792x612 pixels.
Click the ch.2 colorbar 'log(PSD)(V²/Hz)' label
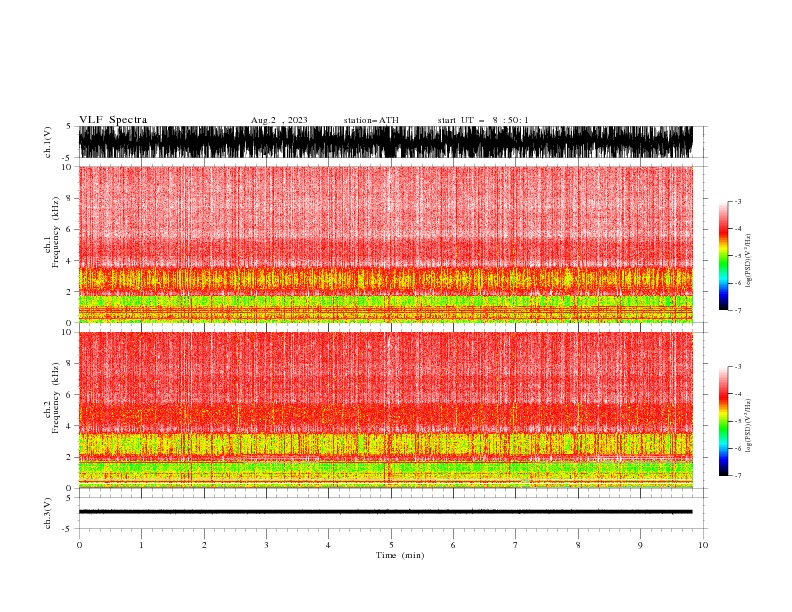point(748,426)
